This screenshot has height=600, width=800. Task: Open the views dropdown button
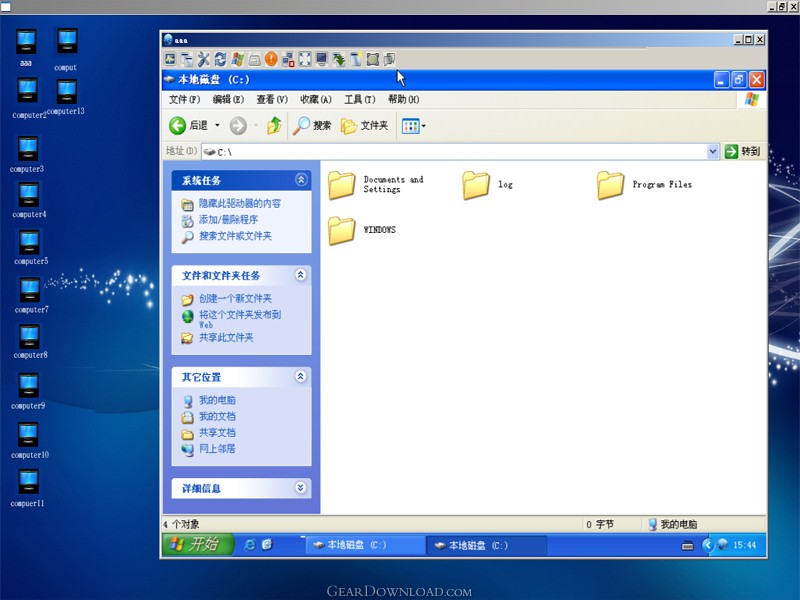point(413,126)
